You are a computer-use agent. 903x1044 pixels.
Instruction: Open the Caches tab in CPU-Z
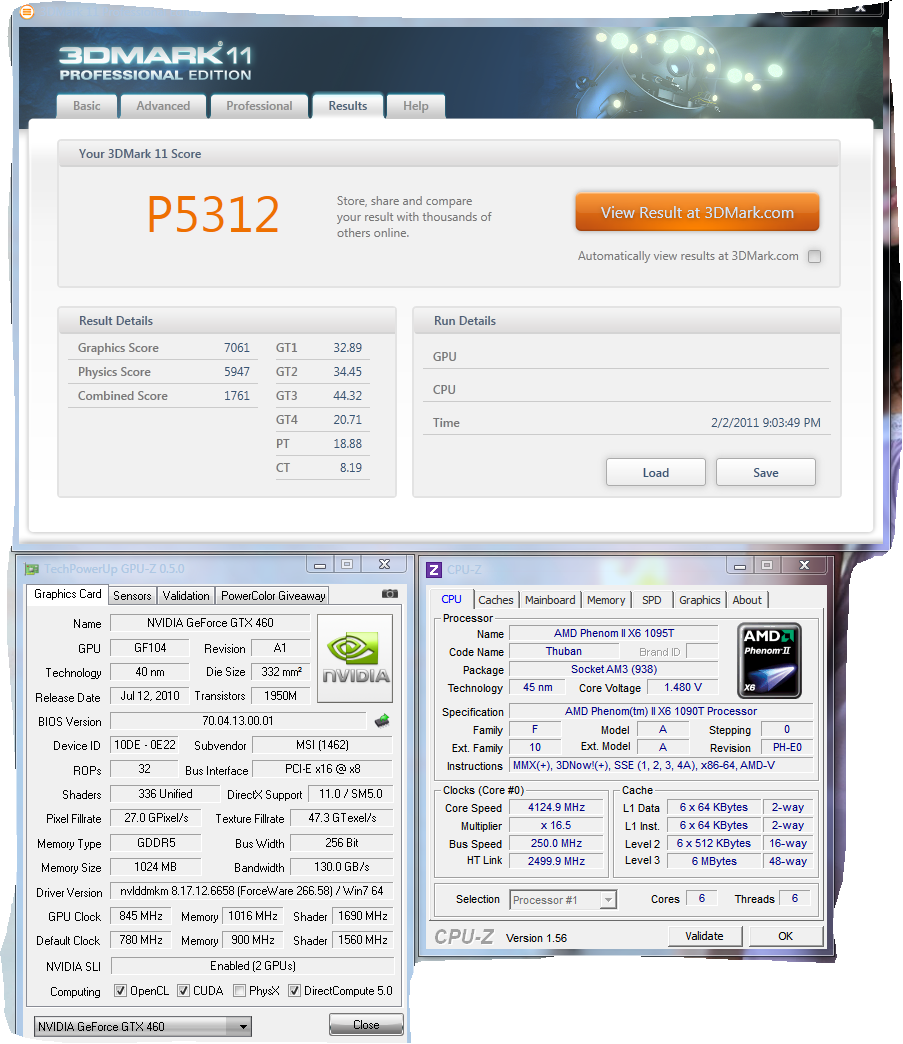496,600
